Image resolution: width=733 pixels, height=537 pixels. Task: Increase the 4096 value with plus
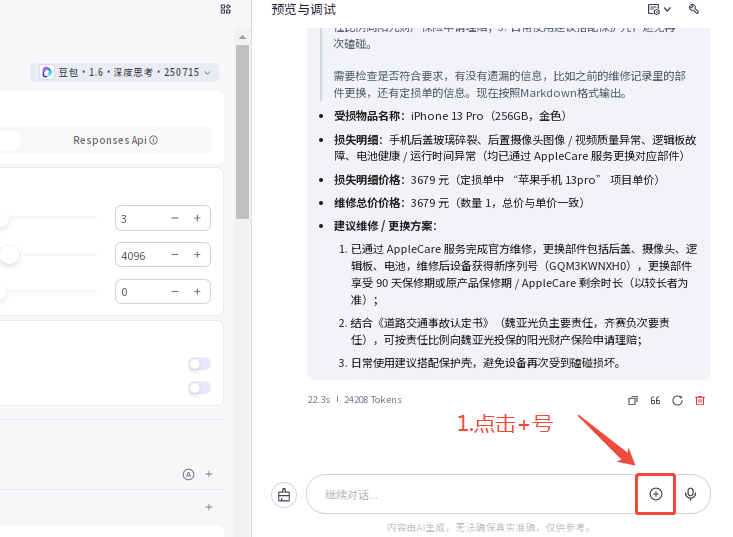click(197, 255)
